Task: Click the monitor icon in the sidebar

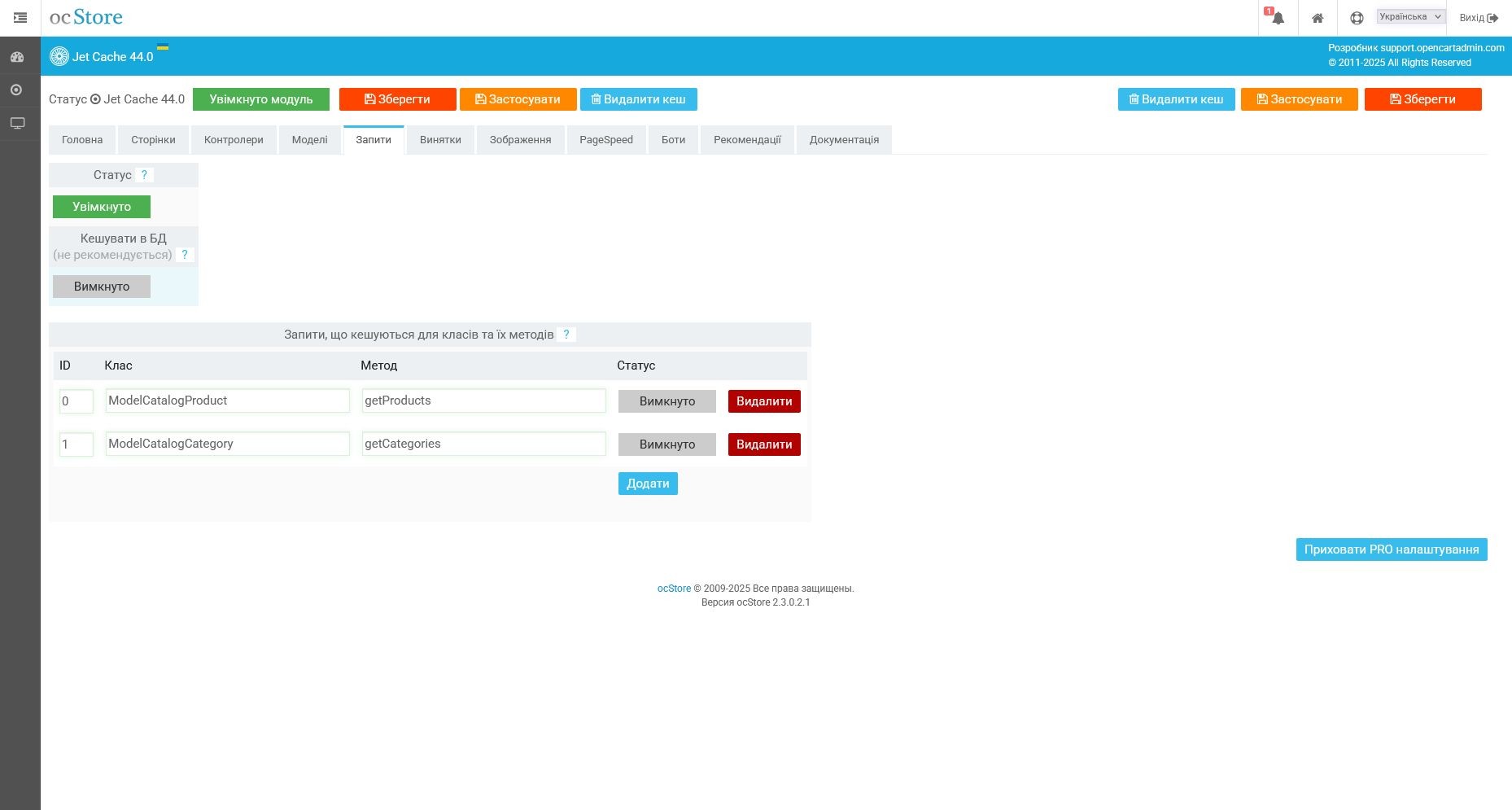Action: 17,123
